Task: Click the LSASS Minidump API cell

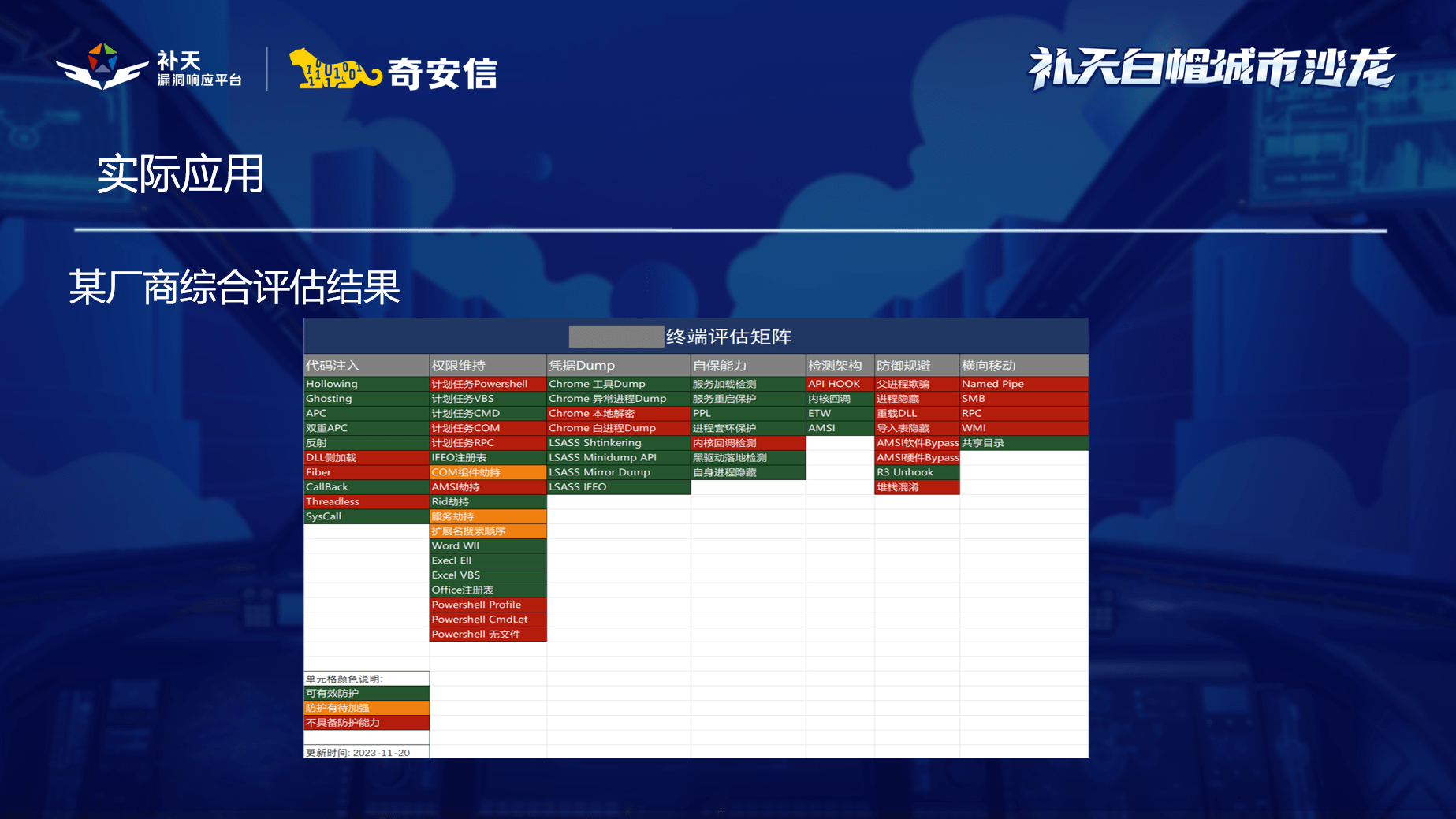Action: pos(619,457)
